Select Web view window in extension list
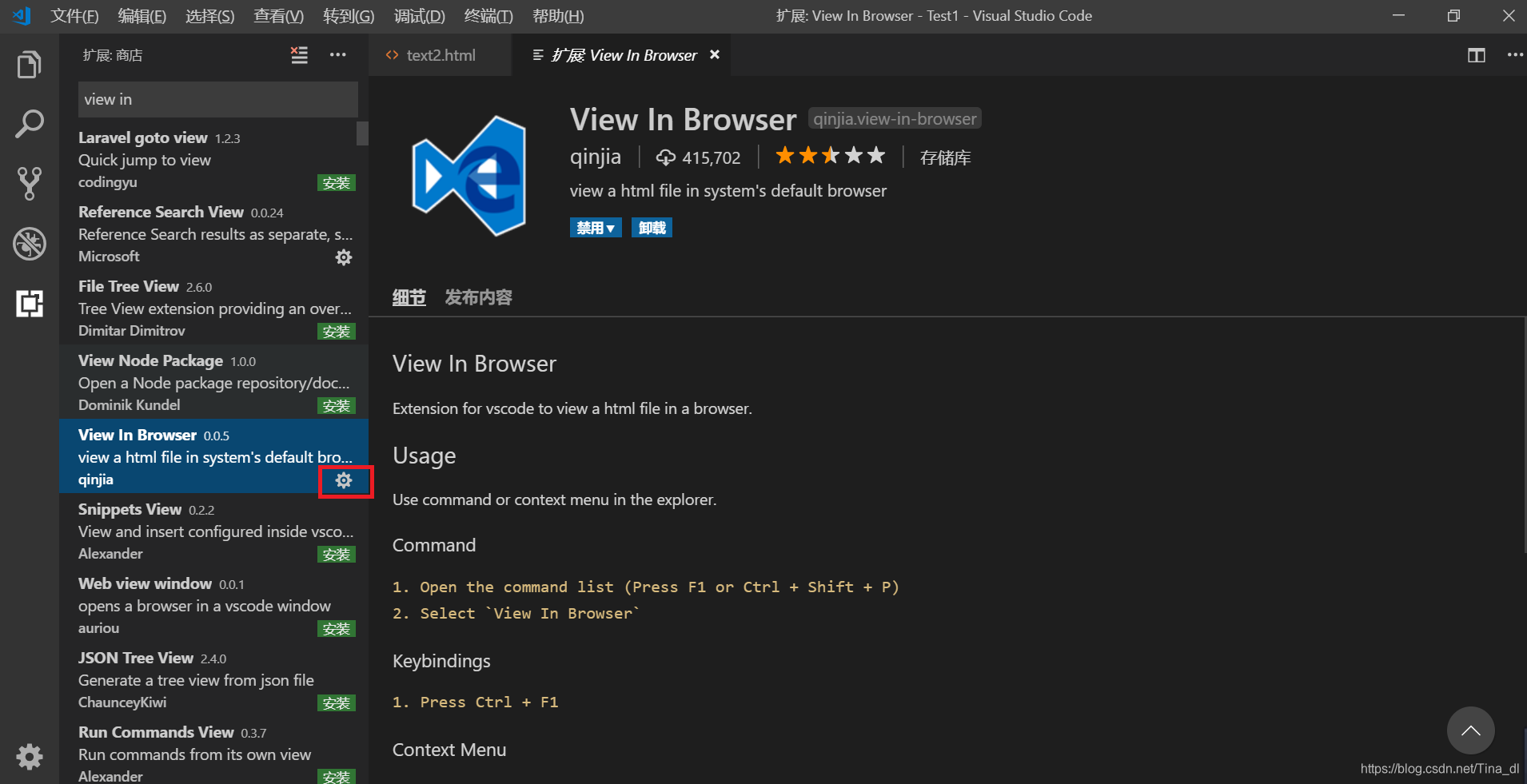Viewport: 1527px width, 784px height. click(x=213, y=605)
